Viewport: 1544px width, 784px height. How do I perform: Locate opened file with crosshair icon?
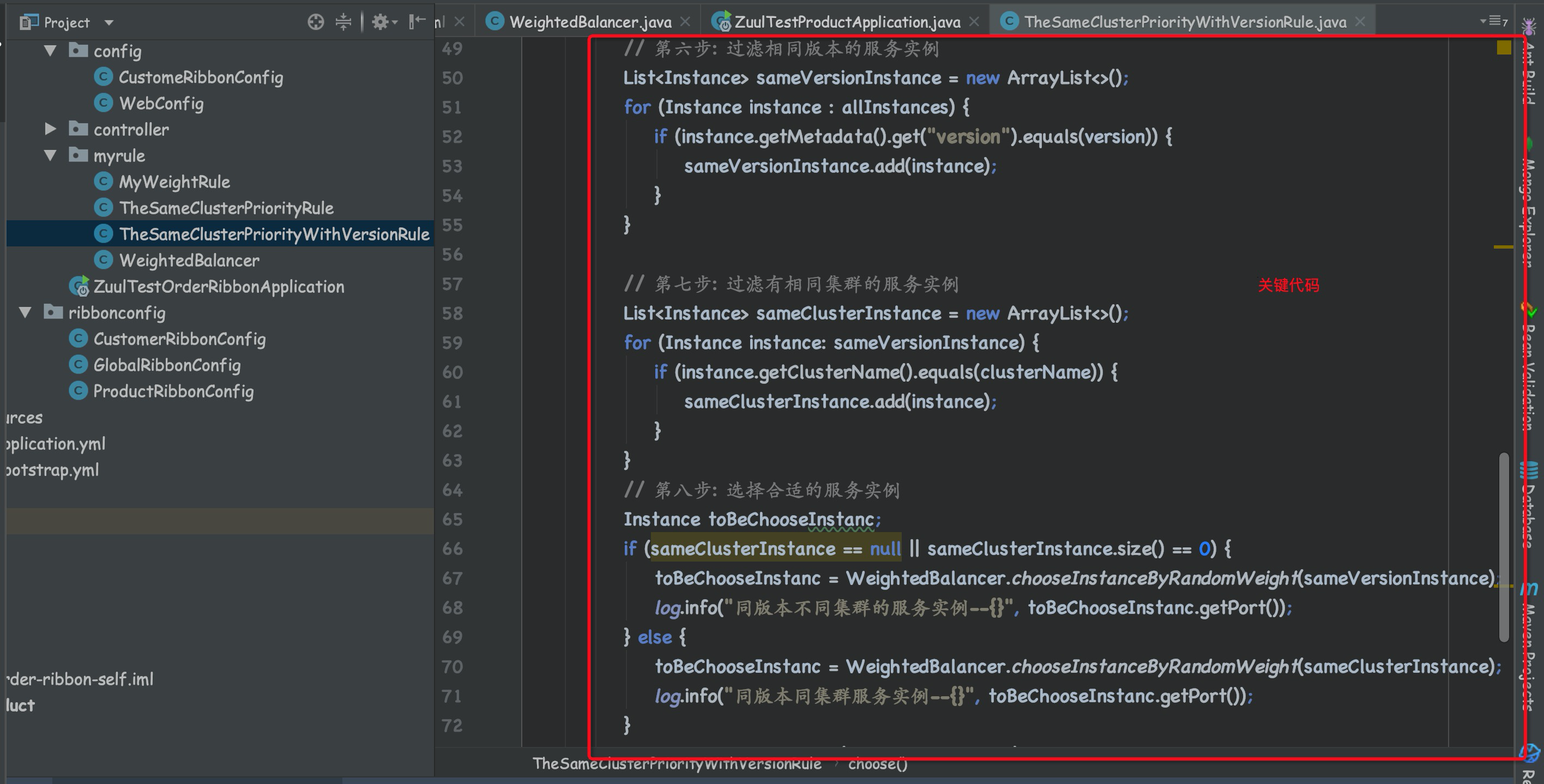(316, 22)
